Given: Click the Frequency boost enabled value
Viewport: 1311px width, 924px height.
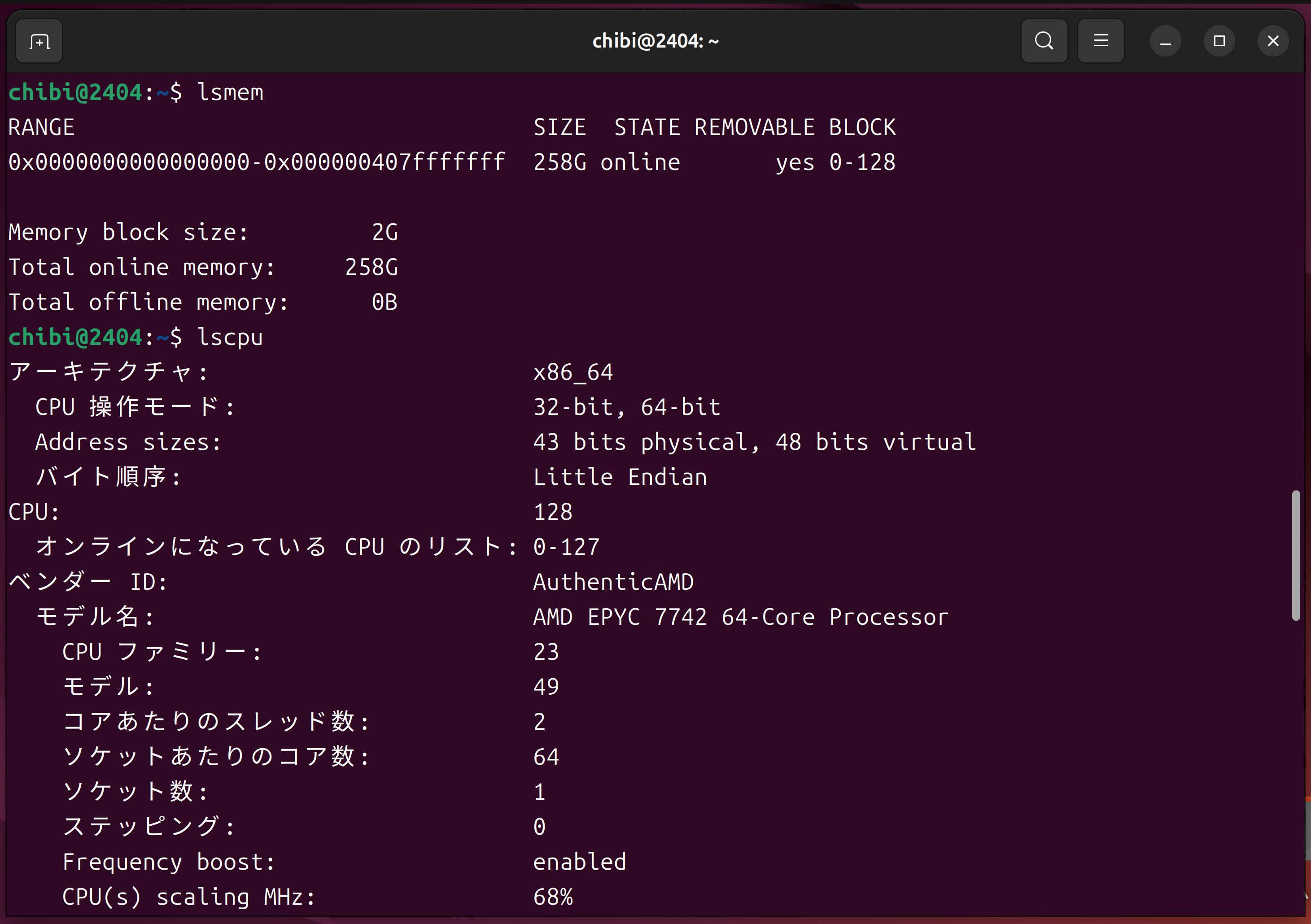Looking at the screenshot, I should 580,862.
